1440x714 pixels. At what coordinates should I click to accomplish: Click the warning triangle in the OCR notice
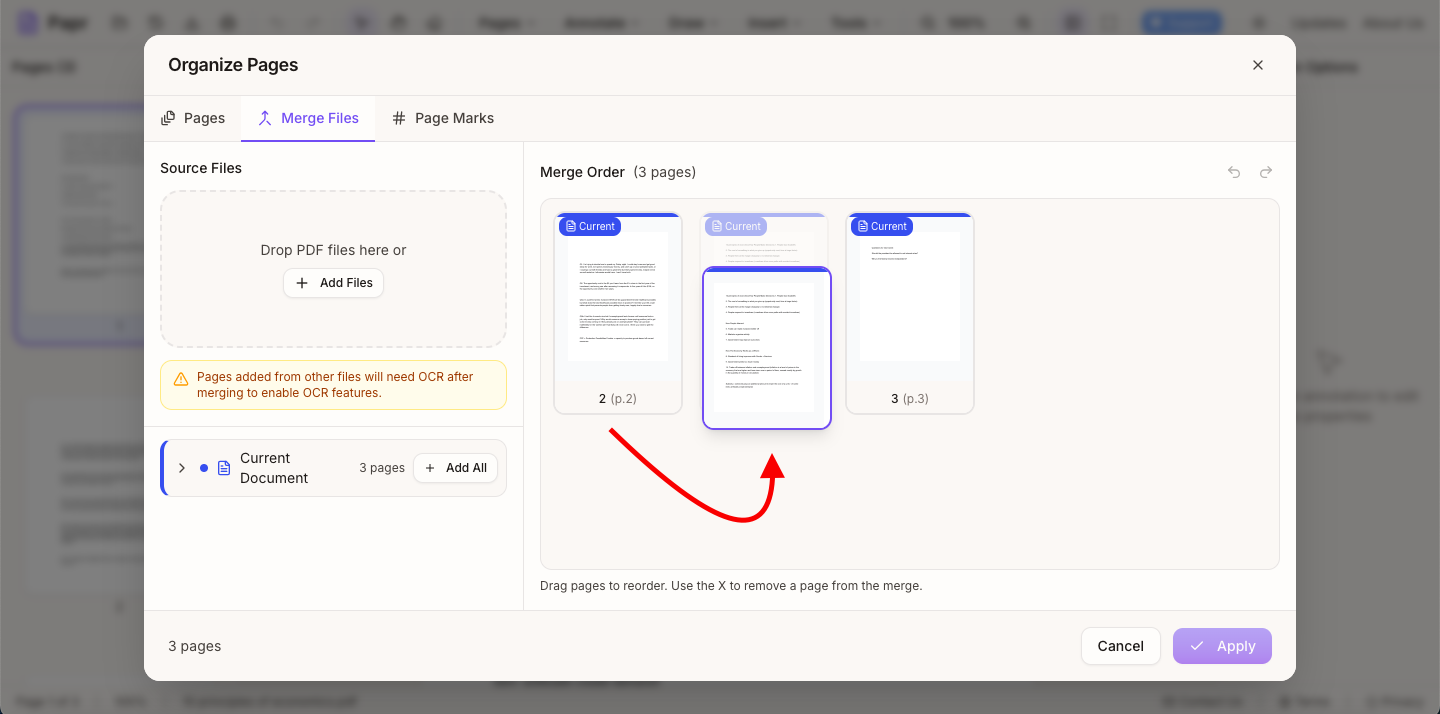[181, 378]
